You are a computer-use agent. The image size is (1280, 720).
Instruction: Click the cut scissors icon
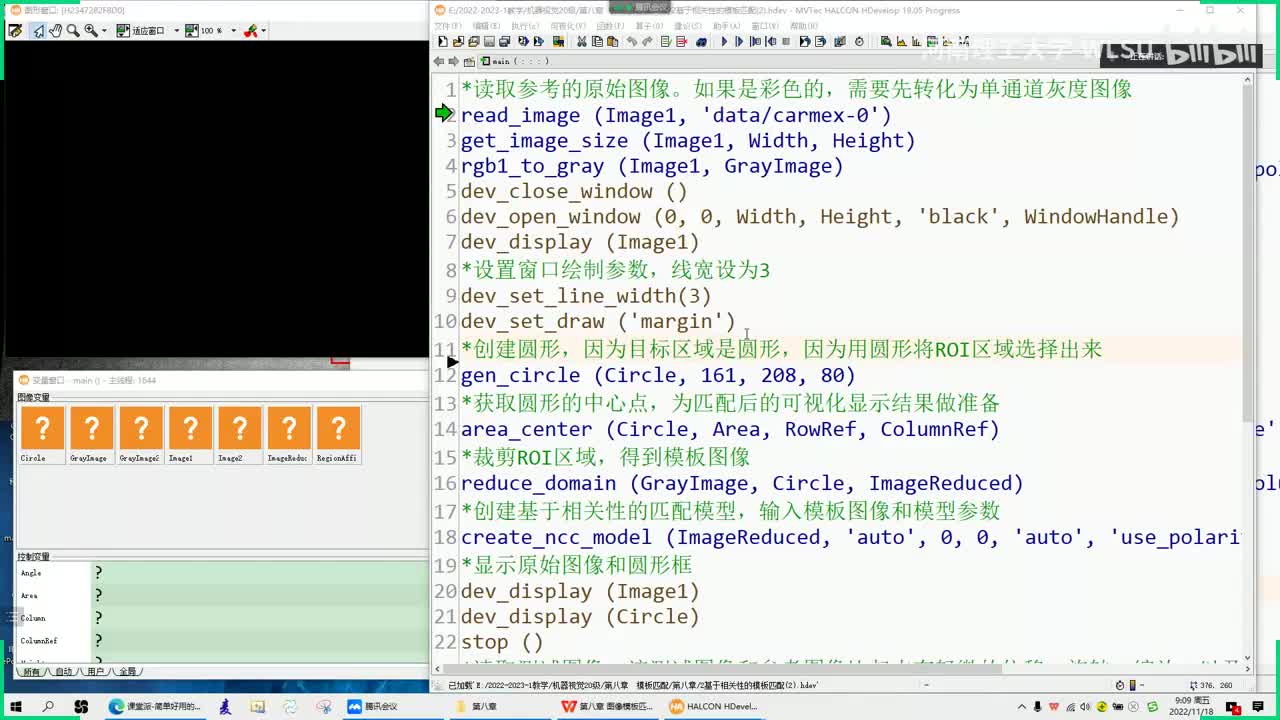click(x=582, y=42)
